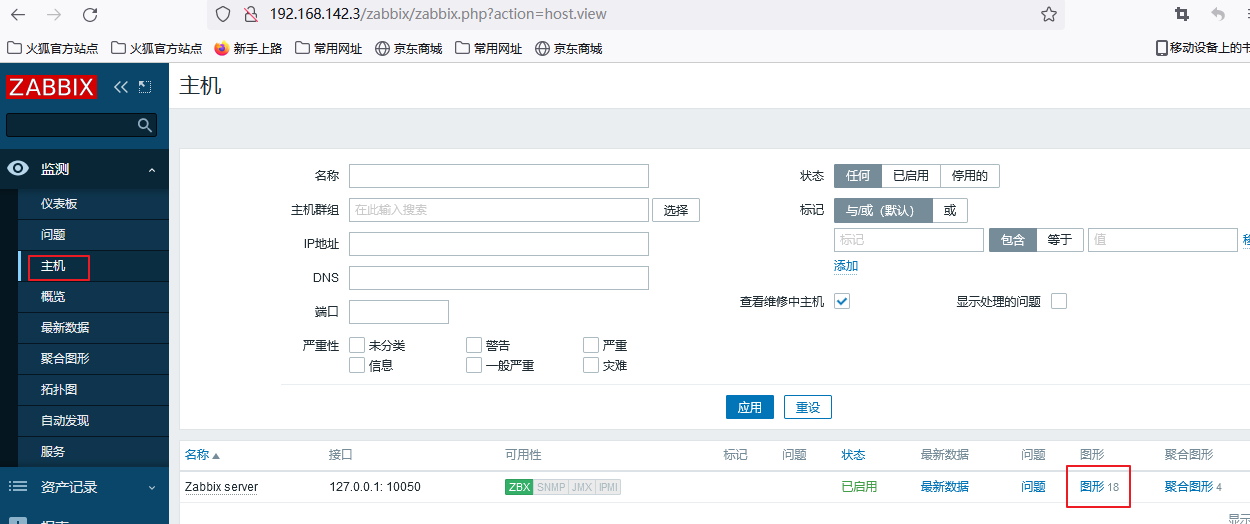Open the first 火狐官方站点 bookmark folder

click(52, 48)
